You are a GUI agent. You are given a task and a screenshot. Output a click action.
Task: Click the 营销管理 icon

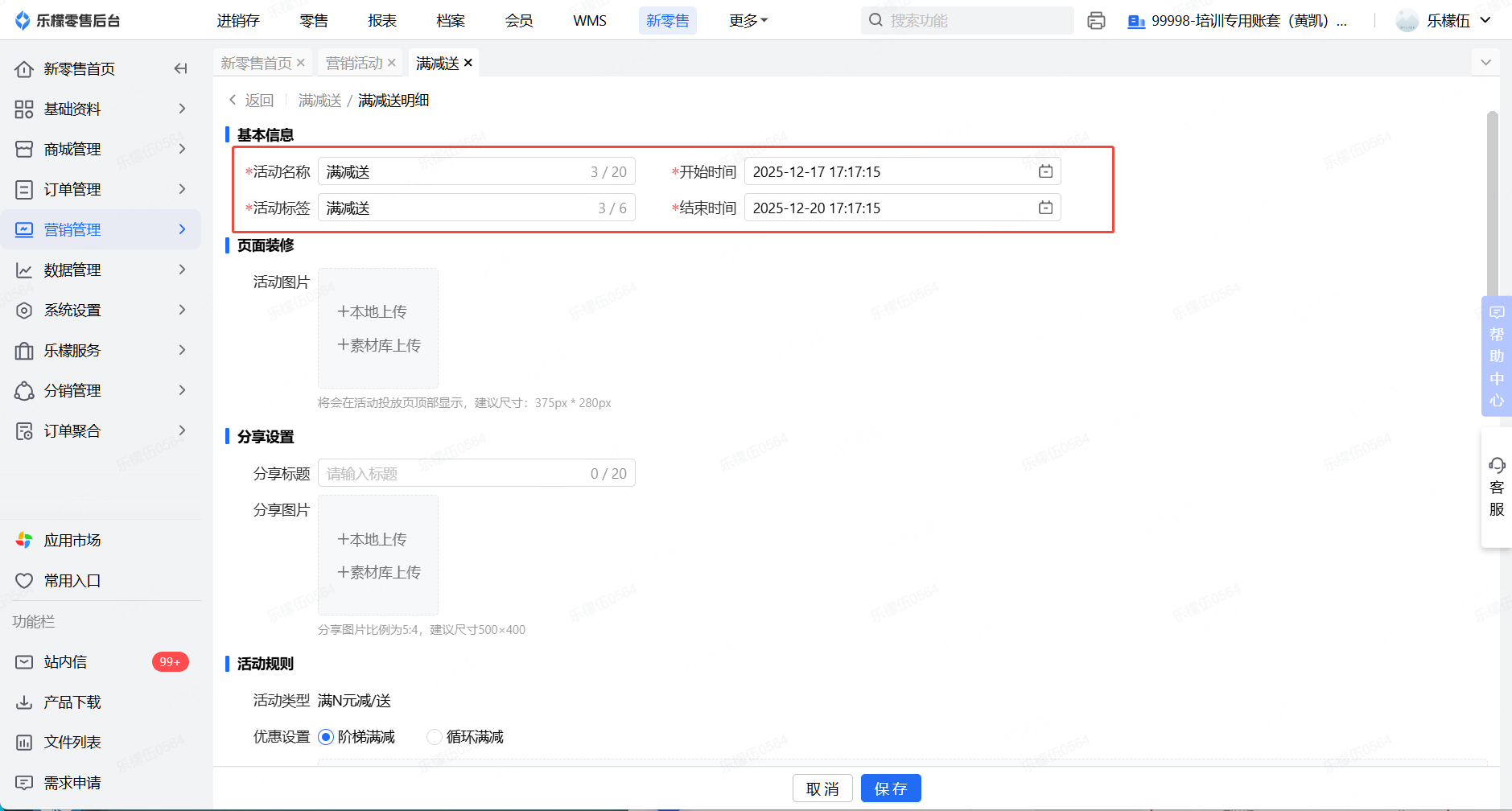point(24,230)
